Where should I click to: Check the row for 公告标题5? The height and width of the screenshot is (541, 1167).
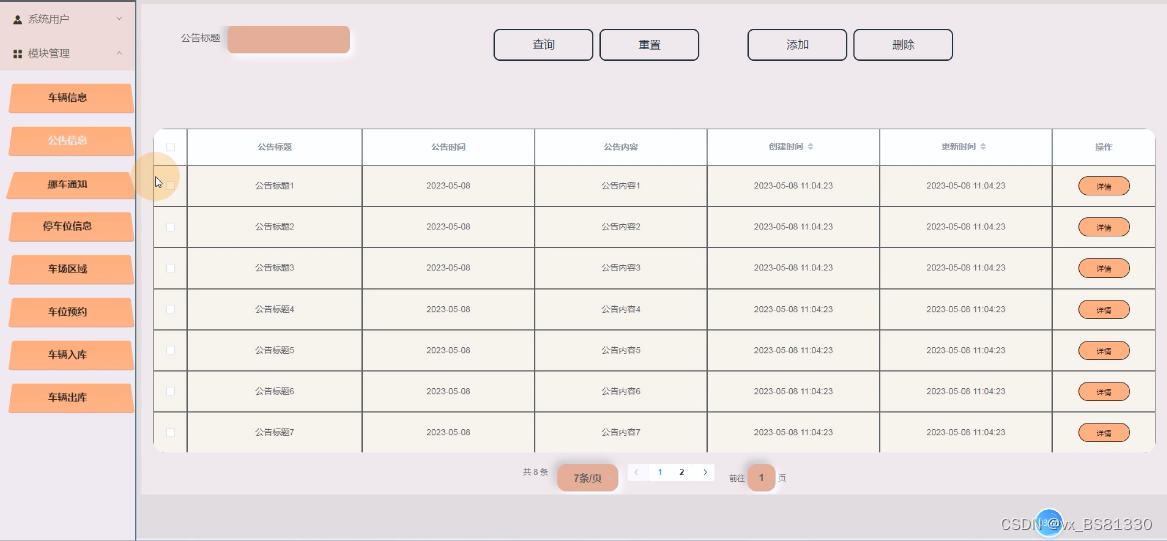(x=170, y=350)
